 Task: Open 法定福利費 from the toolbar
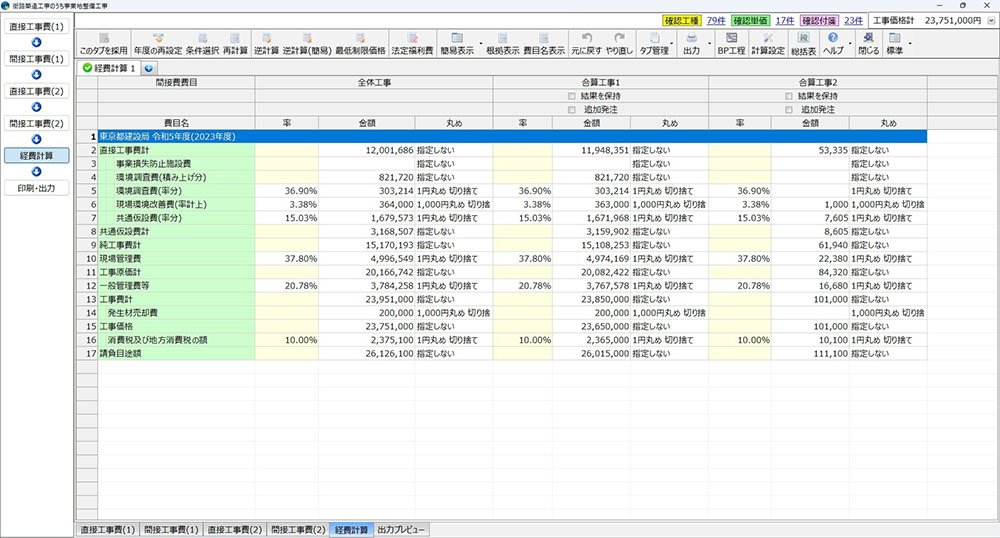pos(412,43)
